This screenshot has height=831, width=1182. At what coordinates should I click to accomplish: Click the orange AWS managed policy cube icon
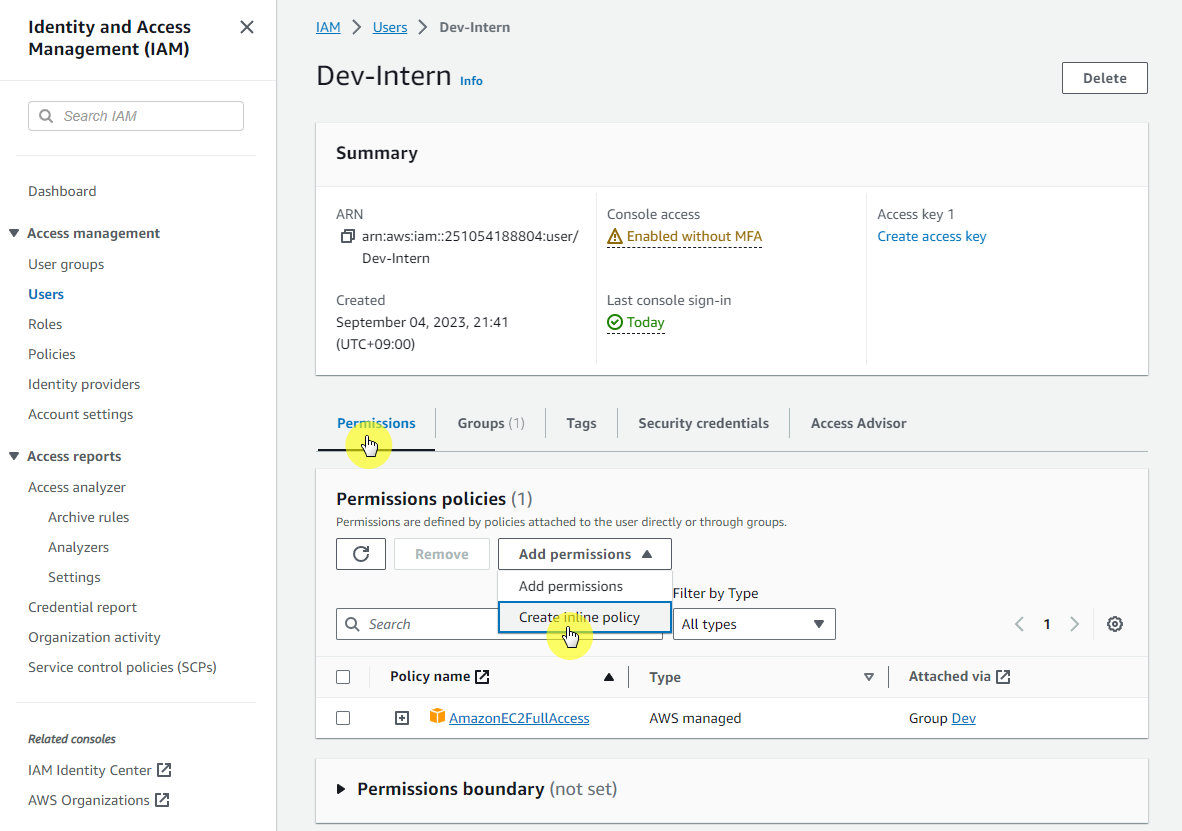pos(437,716)
